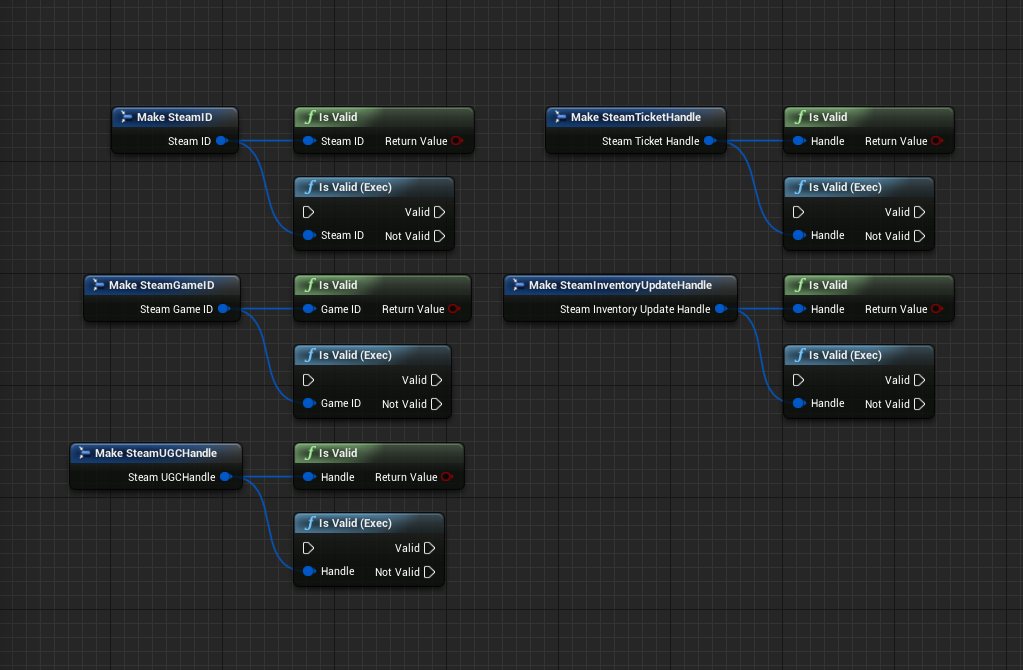This screenshot has width=1023, height=670.
Task: Click exec input pin on Is Valid (Exec) below Make SteamUGCHandle
Action: pyautogui.click(x=308, y=548)
